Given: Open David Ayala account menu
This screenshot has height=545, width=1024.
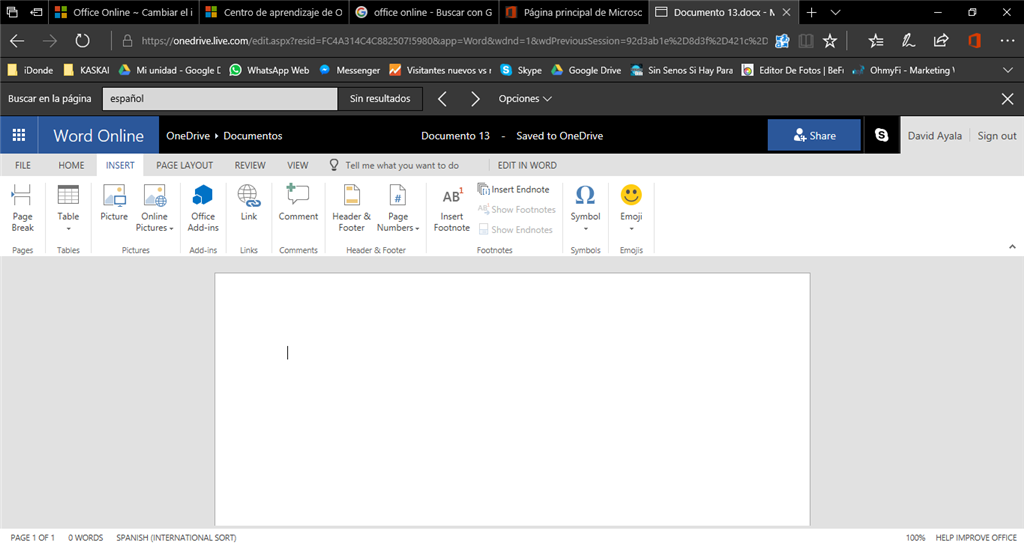Looking at the screenshot, I should tap(935, 136).
